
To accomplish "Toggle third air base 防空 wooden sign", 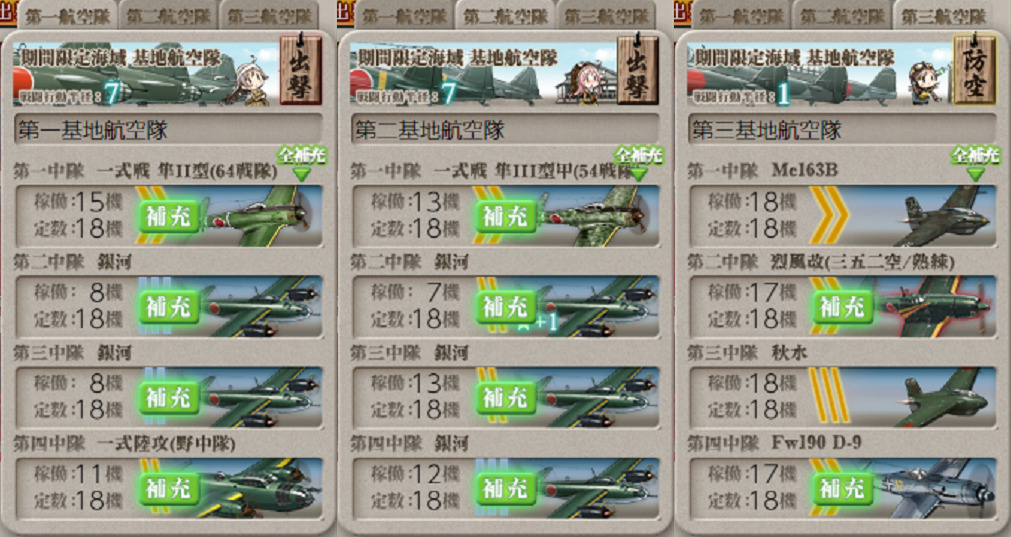I will tap(974, 70).
